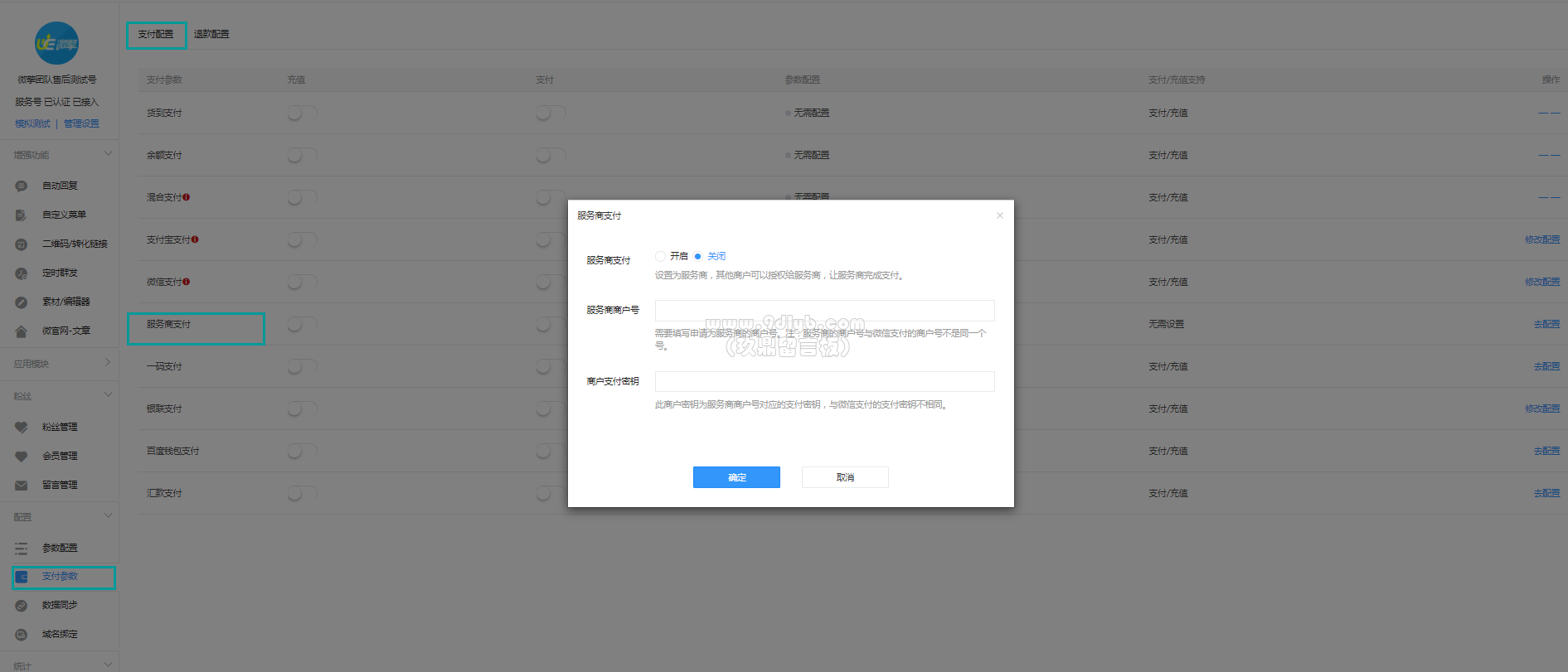Viewport: 1568px width, 672px height.
Task: Toggle 充值 switch for 一码支付
Action: [x=302, y=366]
